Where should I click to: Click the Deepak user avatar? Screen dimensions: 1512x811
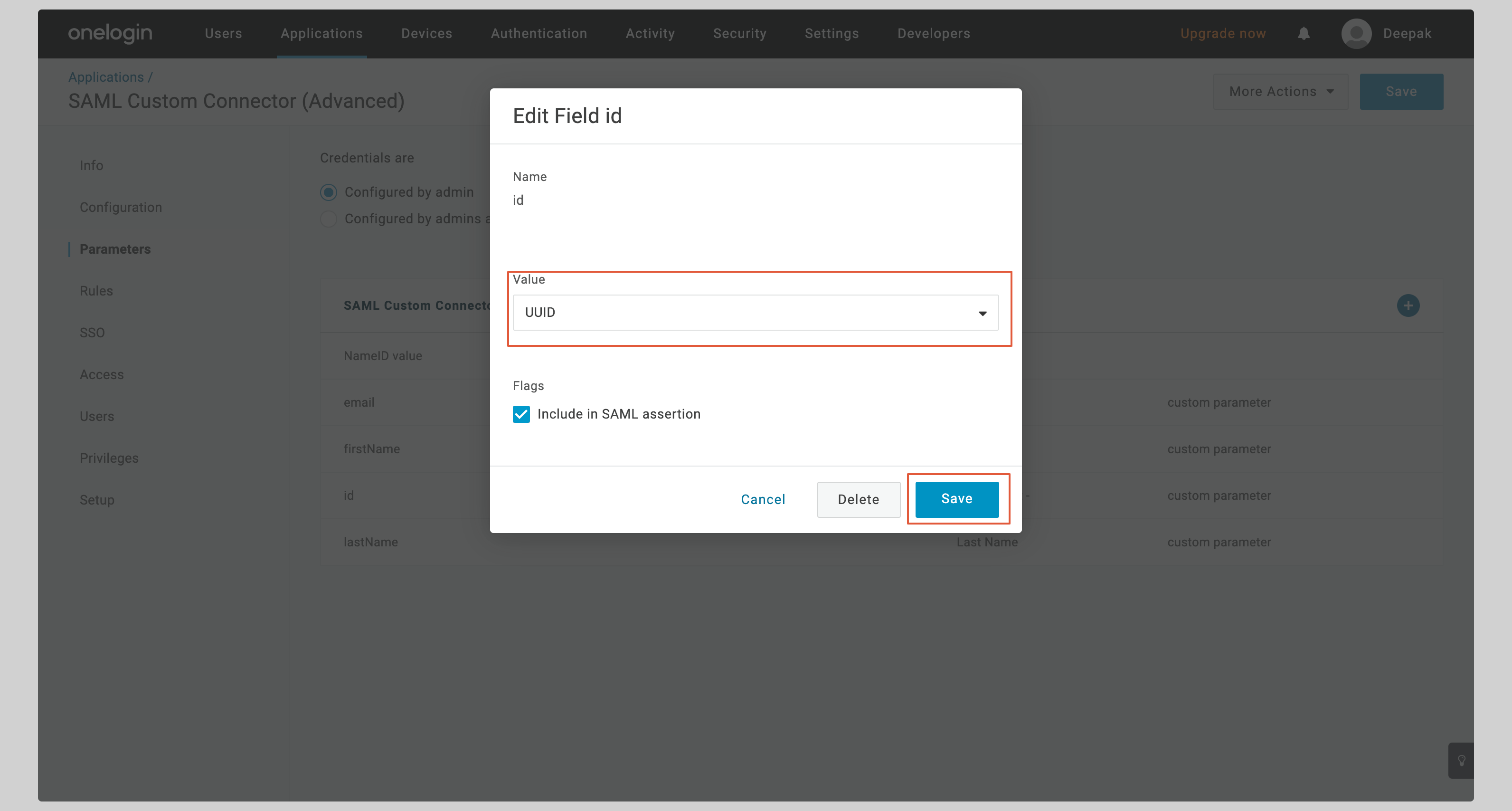click(x=1356, y=33)
